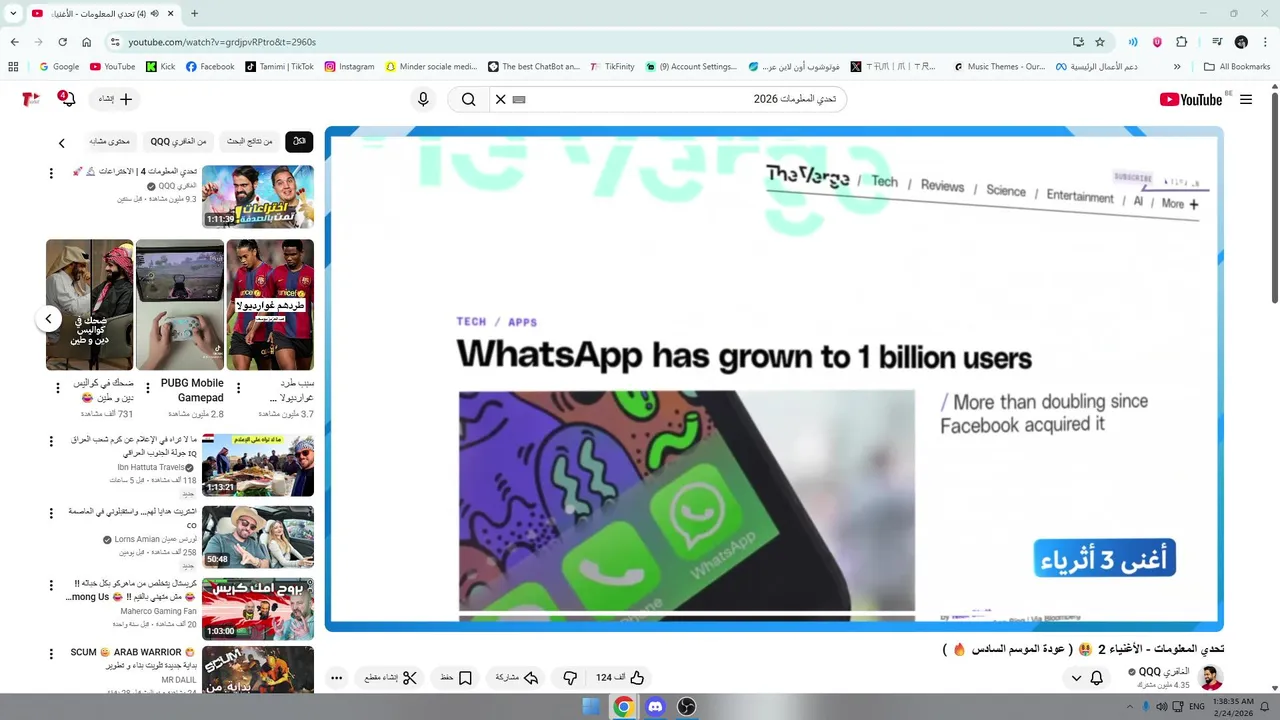1280x720 pixels.
Task: Open more actions three-dots under the video
Action: pos(337,678)
